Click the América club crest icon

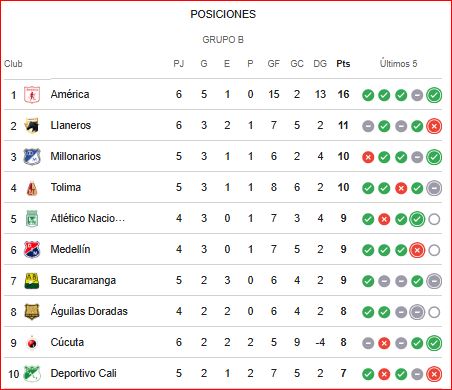click(x=32, y=95)
